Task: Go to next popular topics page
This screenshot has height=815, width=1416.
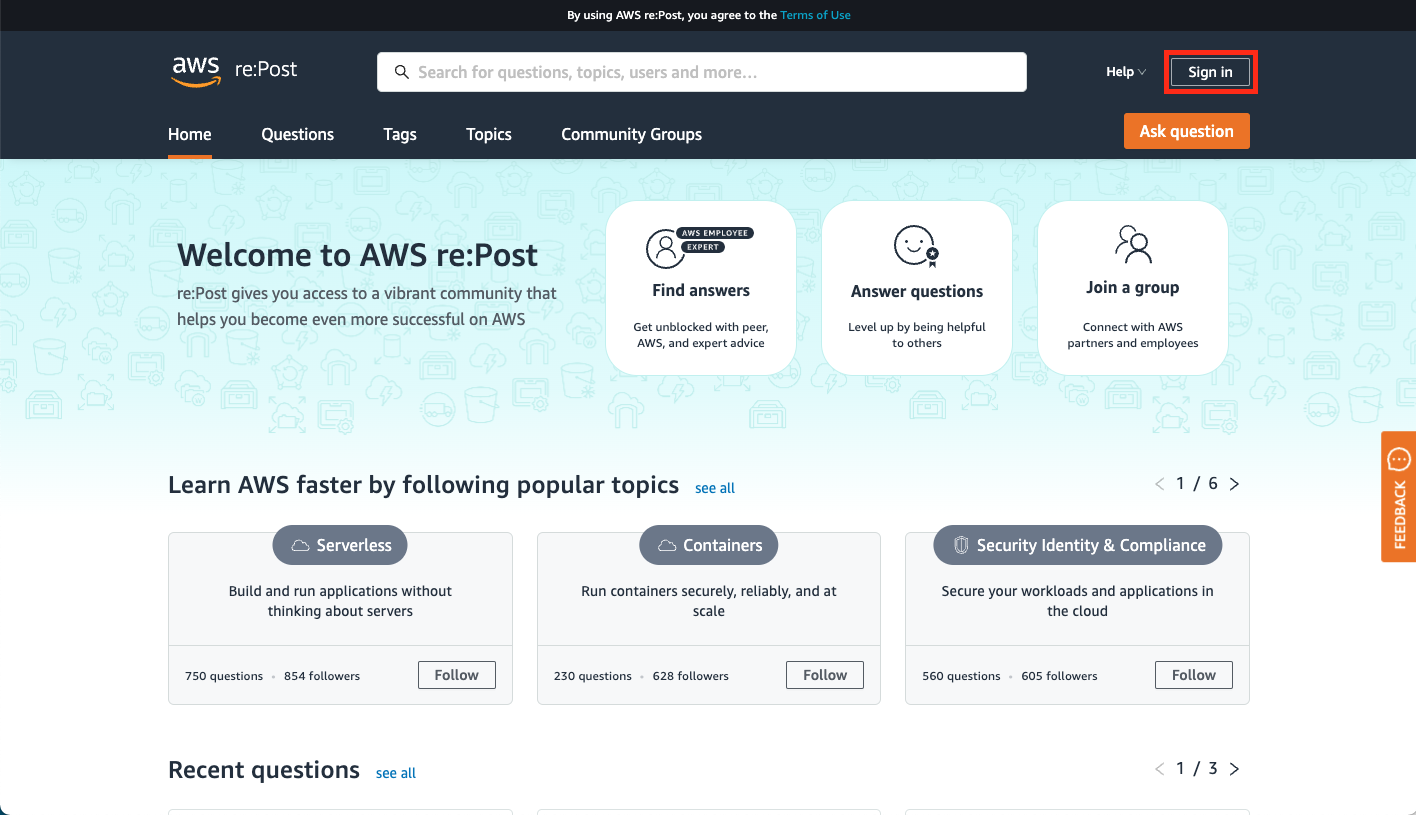Action: pos(1234,484)
